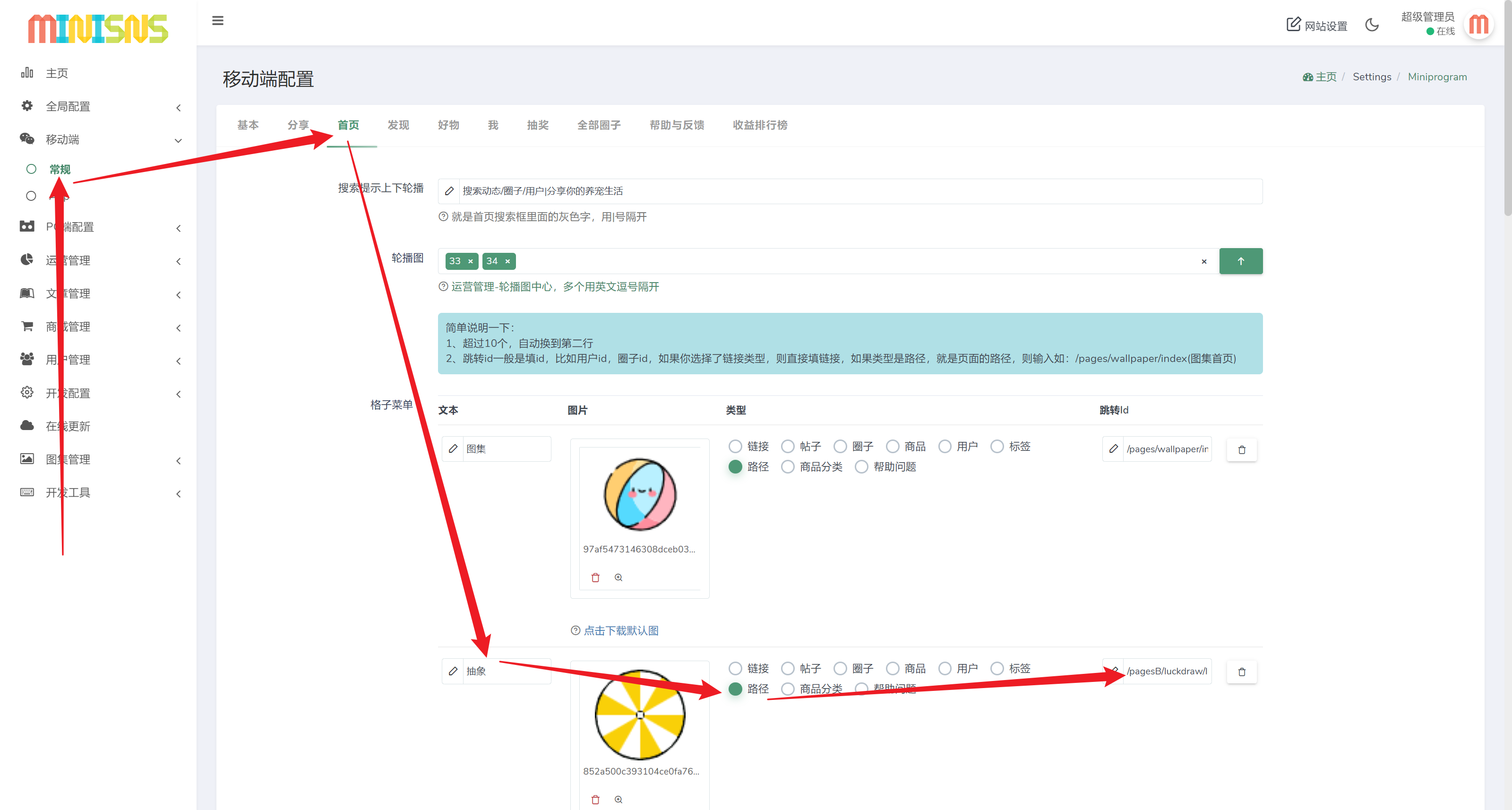The height and width of the screenshot is (810, 1512).
Task: Select 商品分类 type for 图集 row
Action: tap(788, 466)
